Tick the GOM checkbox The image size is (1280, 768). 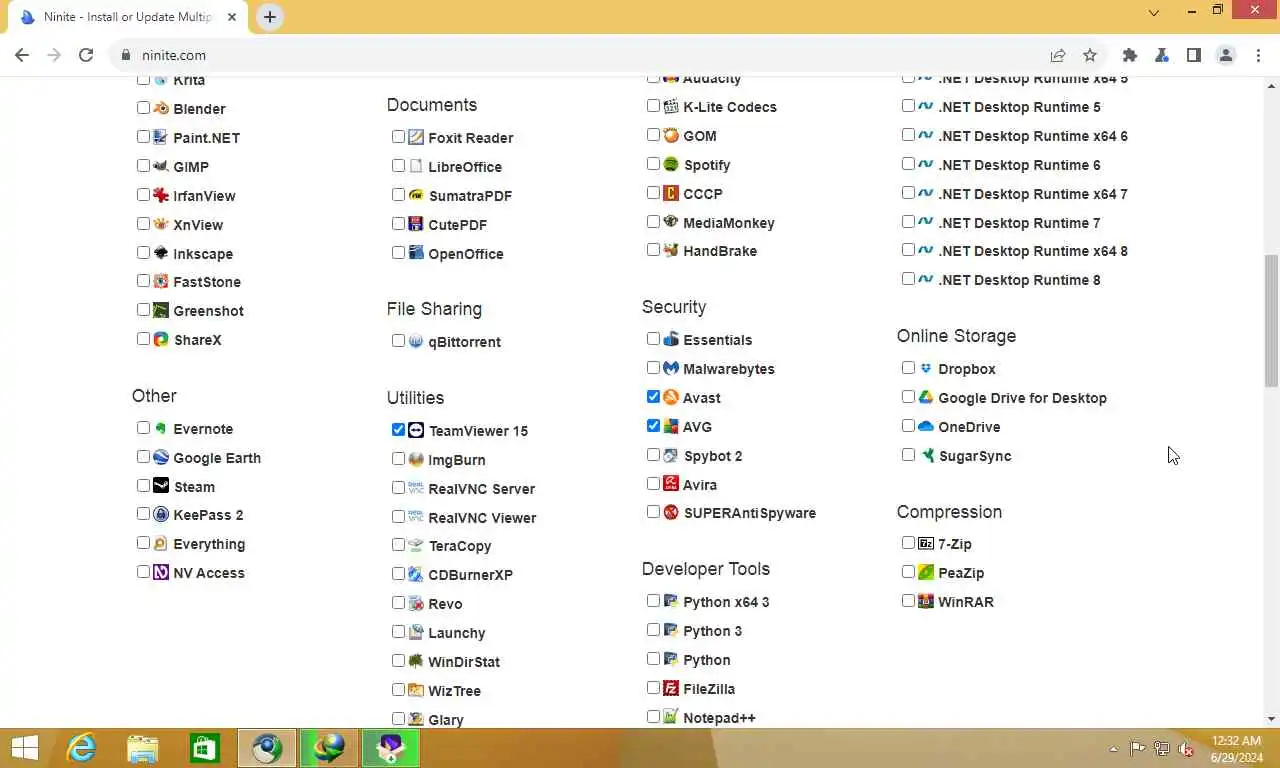[653, 135]
